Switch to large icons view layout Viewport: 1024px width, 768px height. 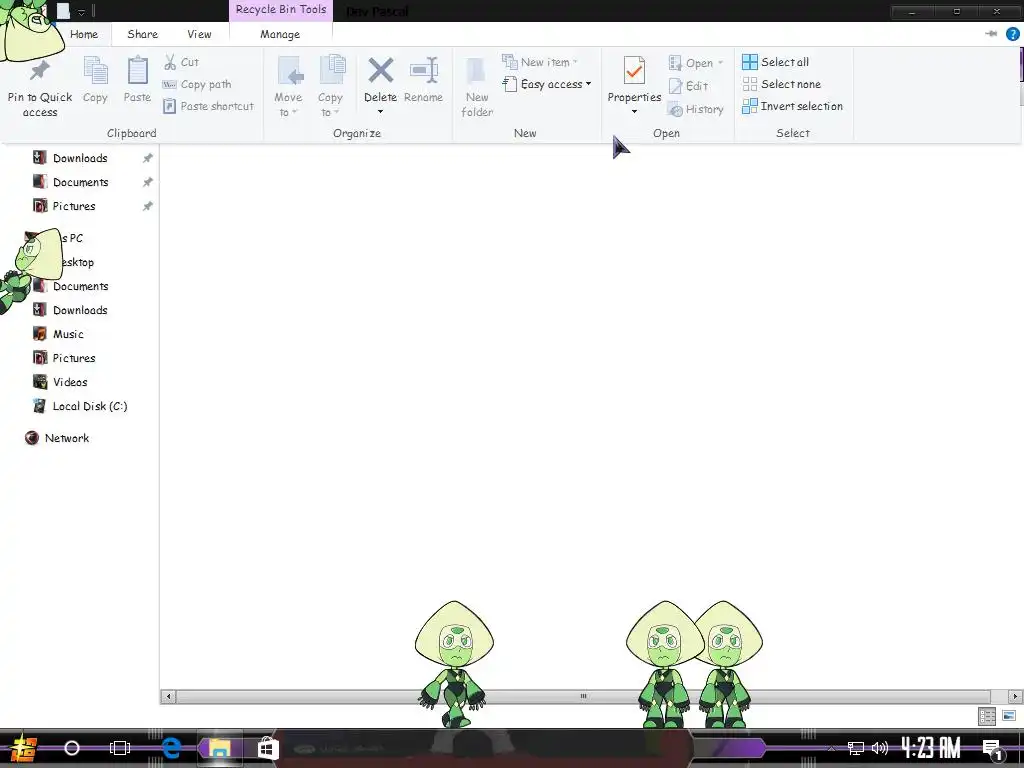click(1009, 716)
